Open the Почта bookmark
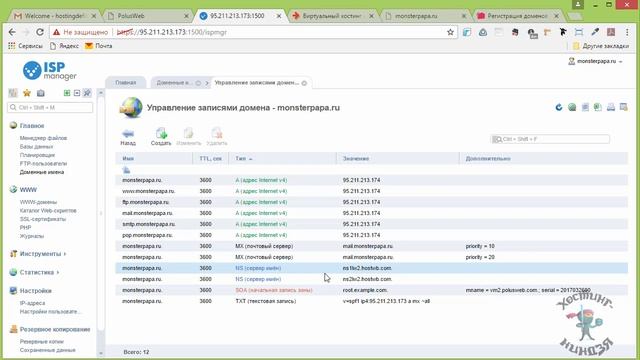This screenshot has width=640, height=360. pyautogui.click(x=98, y=46)
